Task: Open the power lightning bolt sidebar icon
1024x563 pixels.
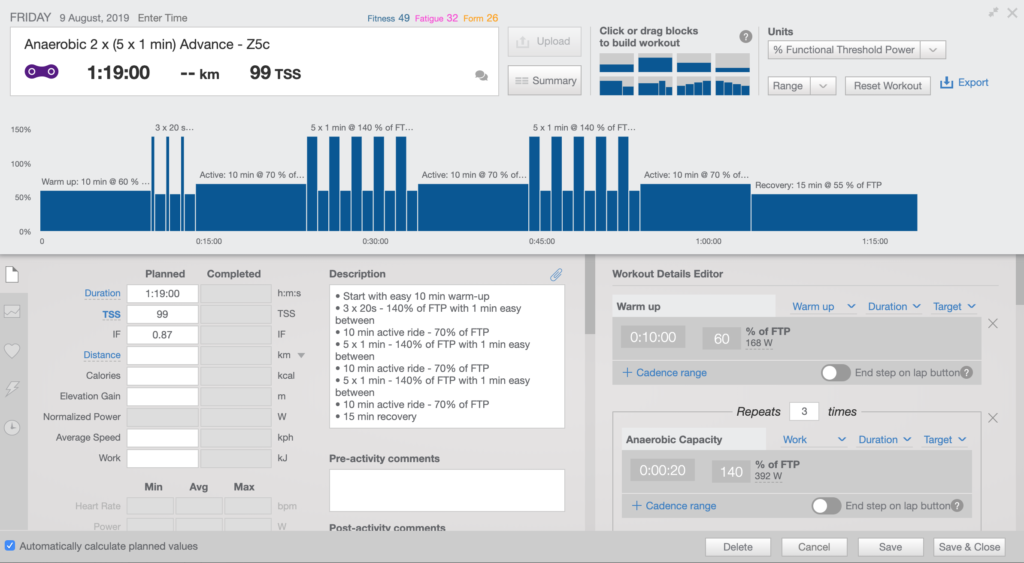Action: point(12,389)
